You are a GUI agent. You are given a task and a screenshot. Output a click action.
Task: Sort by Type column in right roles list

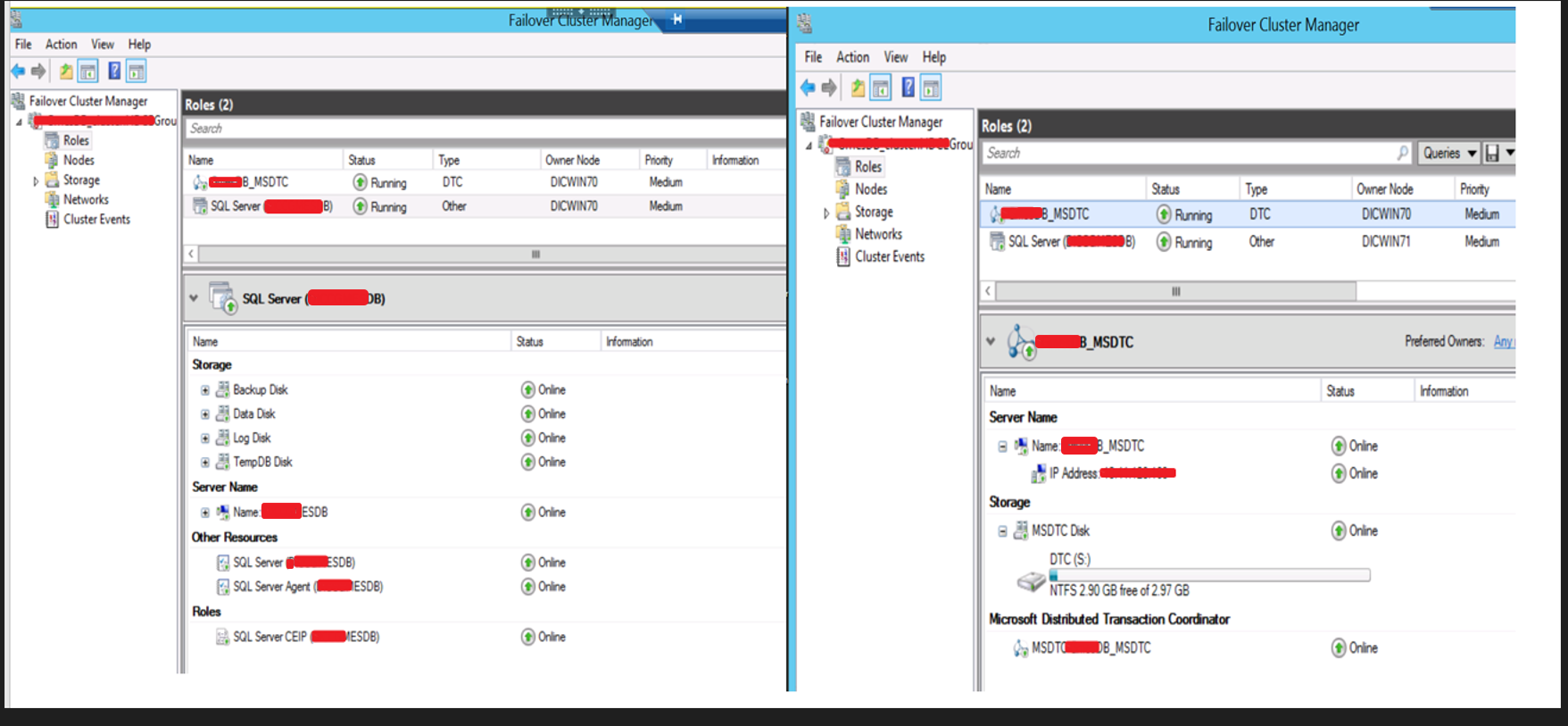(1296, 189)
